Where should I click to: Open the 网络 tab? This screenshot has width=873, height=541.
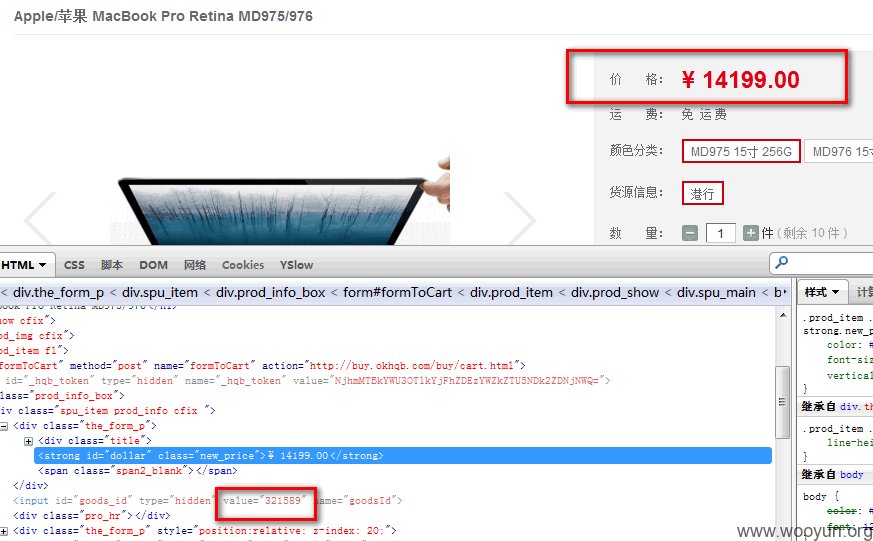194,265
